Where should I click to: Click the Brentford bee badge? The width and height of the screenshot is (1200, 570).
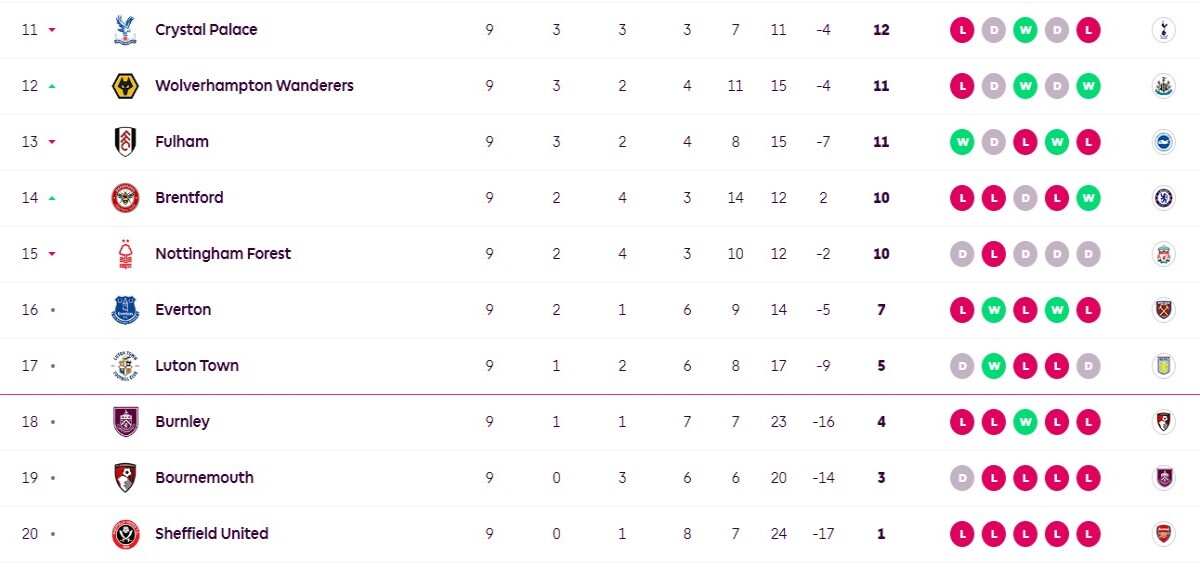tap(125, 198)
